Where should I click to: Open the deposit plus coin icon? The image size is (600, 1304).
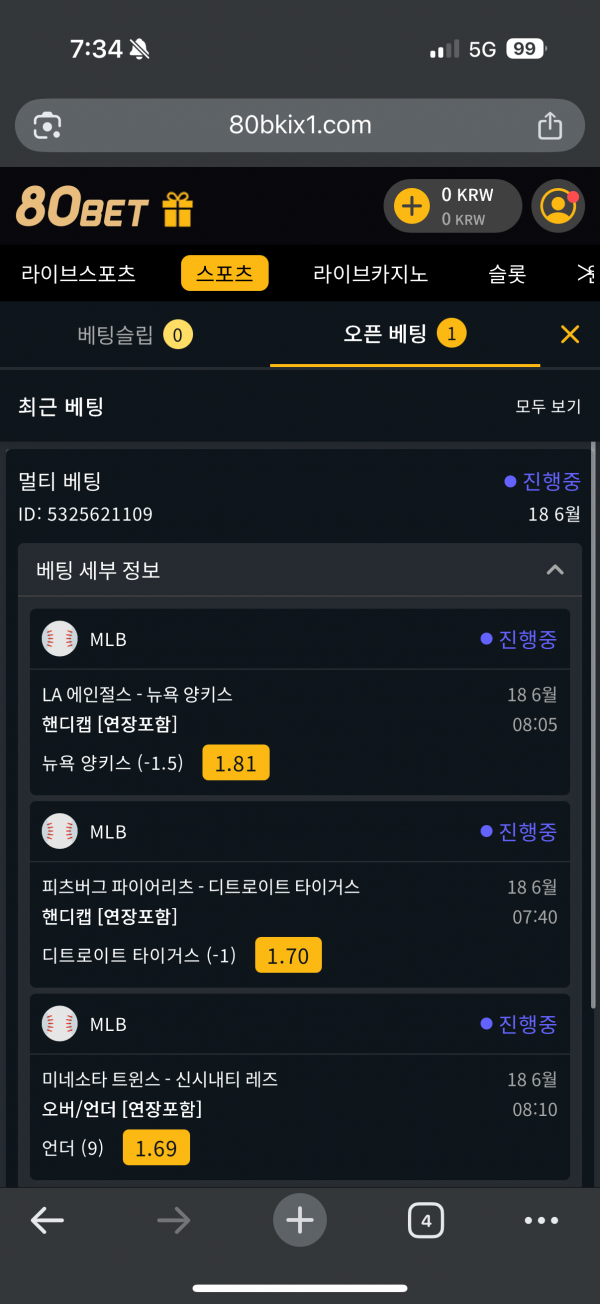[x=411, y=206]
